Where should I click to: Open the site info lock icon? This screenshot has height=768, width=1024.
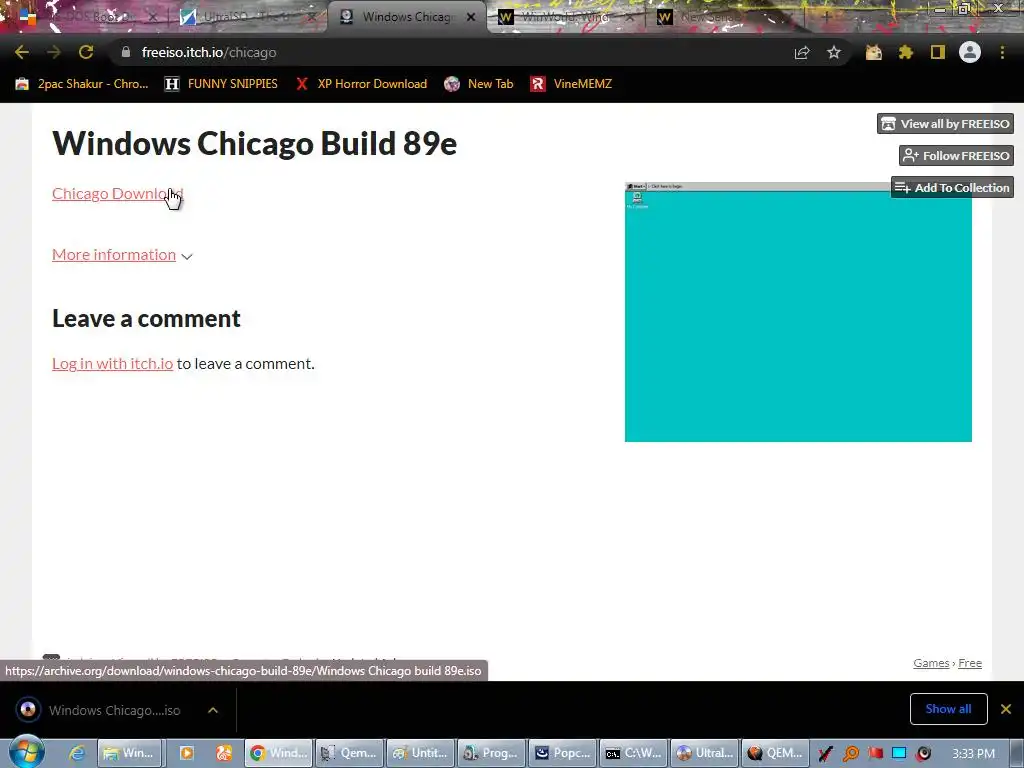click(x=125, y=52)
